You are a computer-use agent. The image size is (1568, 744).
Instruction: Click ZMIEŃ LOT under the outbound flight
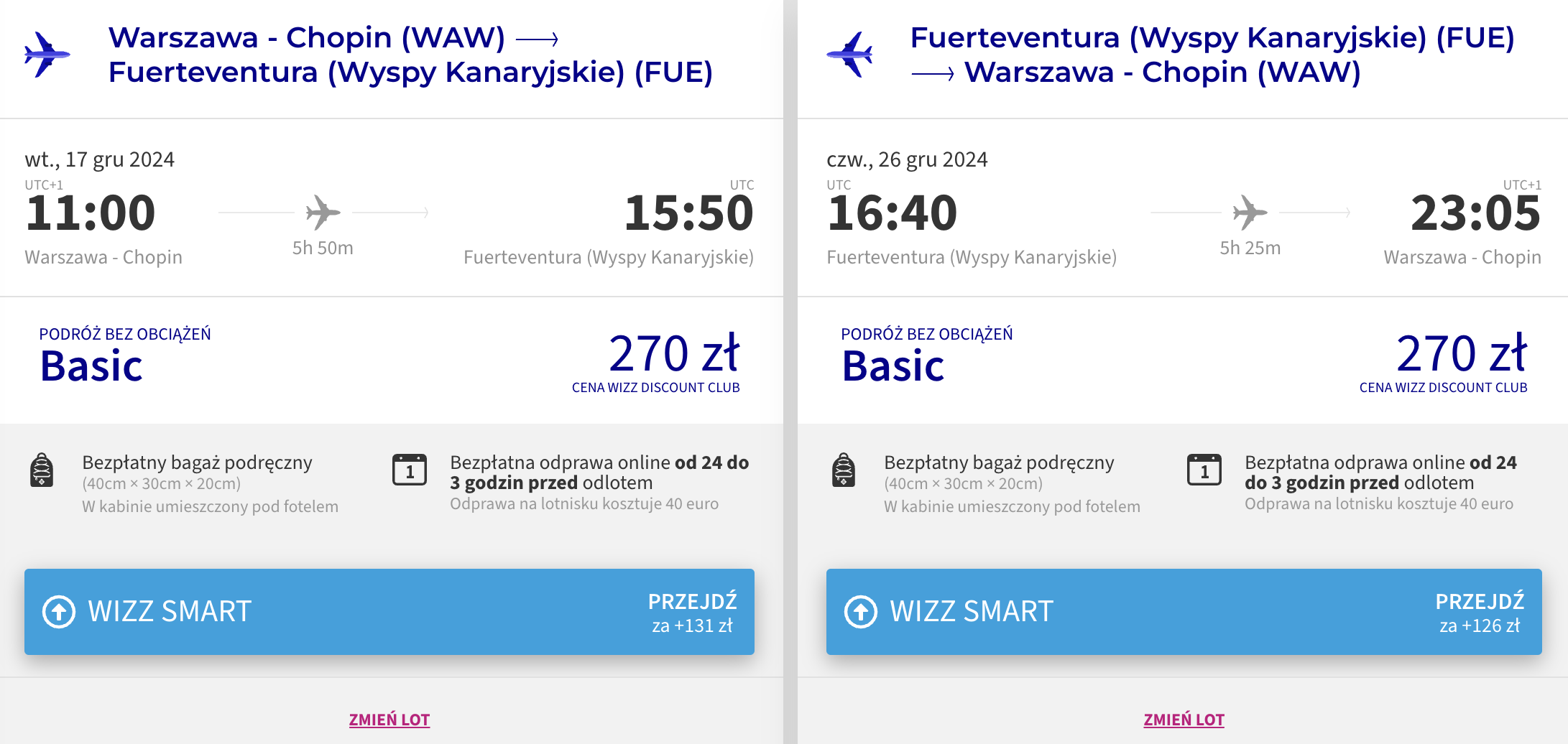coord(389,720)
